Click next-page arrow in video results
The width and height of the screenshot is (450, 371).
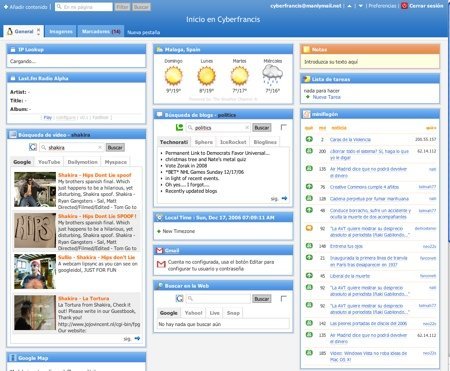[137, 338]
